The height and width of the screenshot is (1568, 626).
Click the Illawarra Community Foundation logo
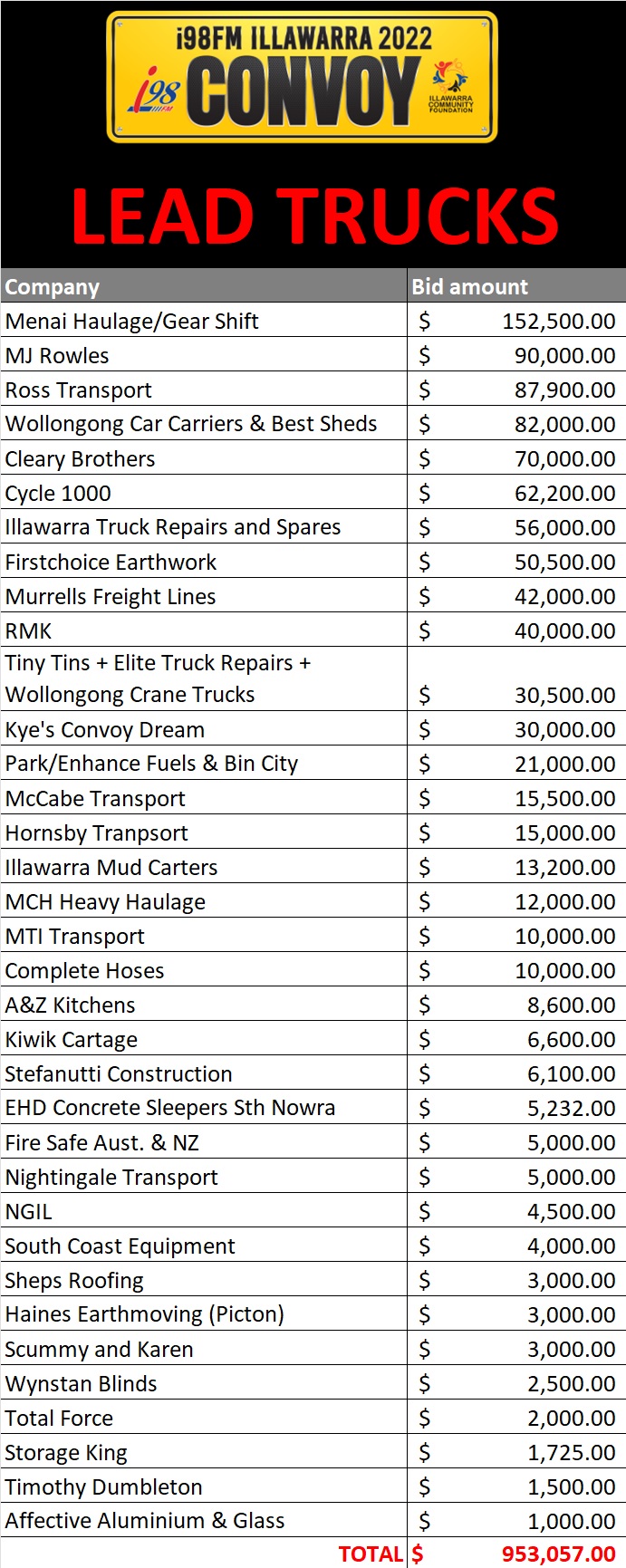point(450,88)
